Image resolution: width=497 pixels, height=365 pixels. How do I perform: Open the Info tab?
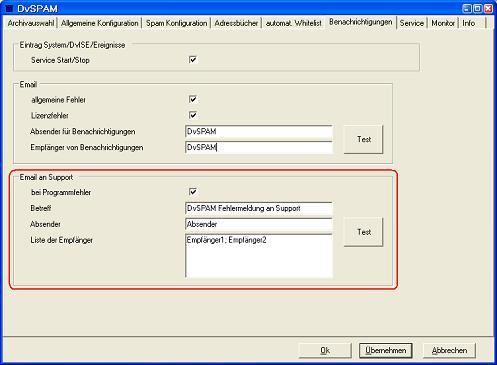tap(468, 23)
